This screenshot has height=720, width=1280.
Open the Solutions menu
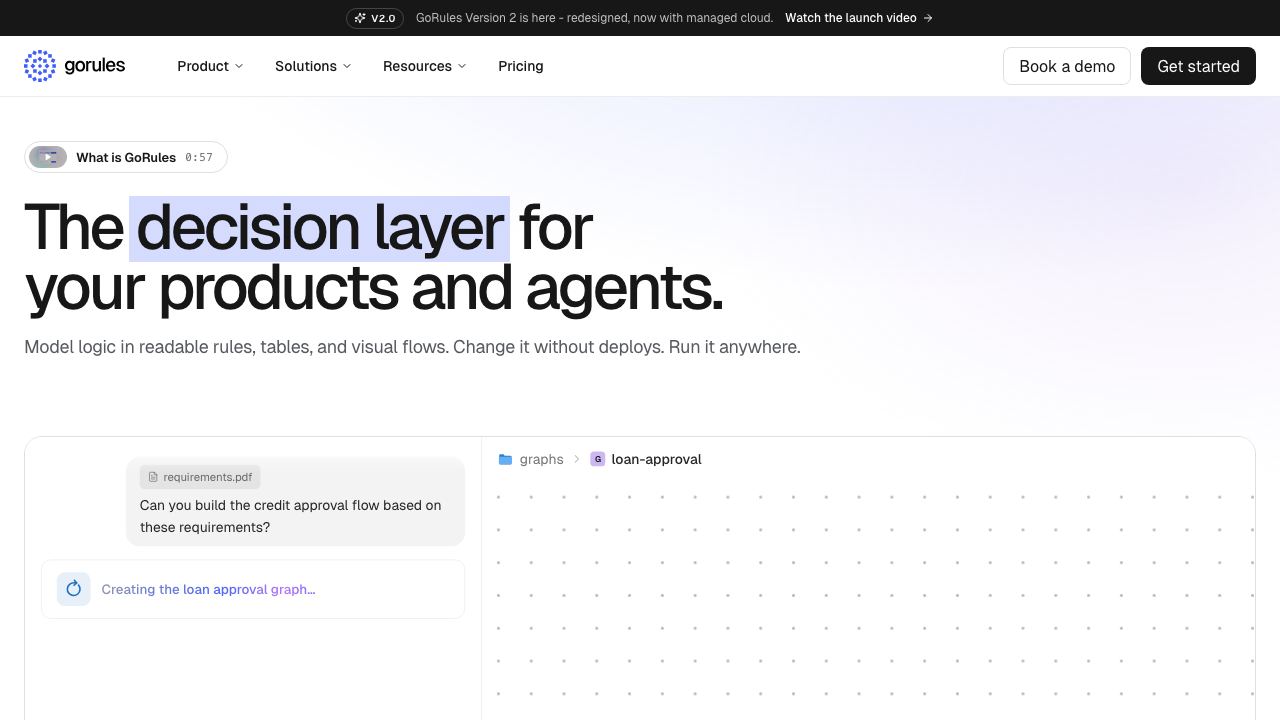pos(313,66)
